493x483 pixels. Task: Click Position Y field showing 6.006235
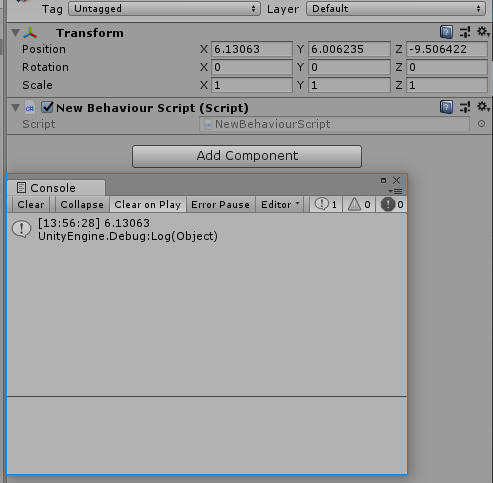349,49
